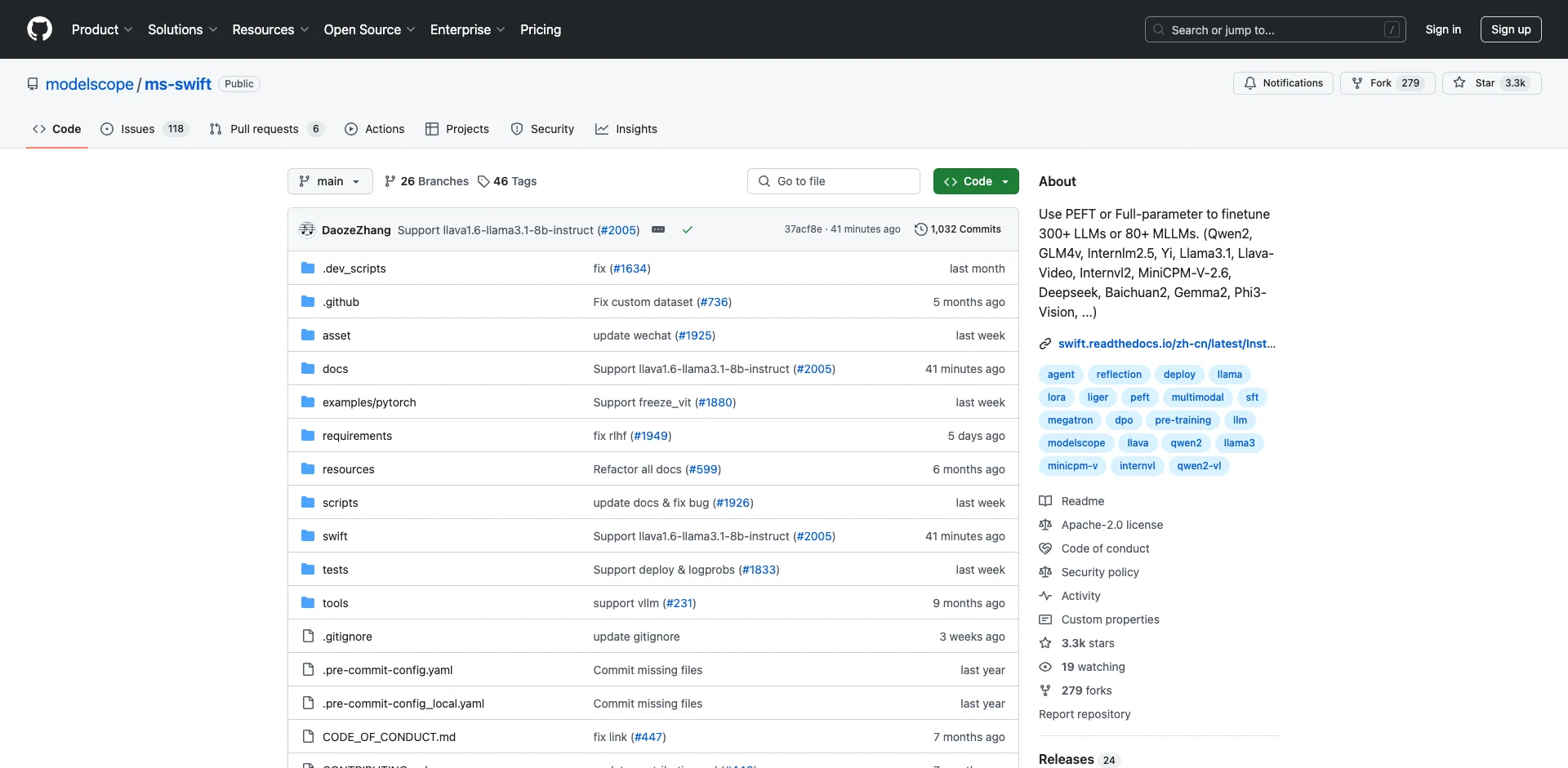The height and width of the screenshot is (768, 1568).
Task: Click the 279 forks link
Action: (1086, 690)
